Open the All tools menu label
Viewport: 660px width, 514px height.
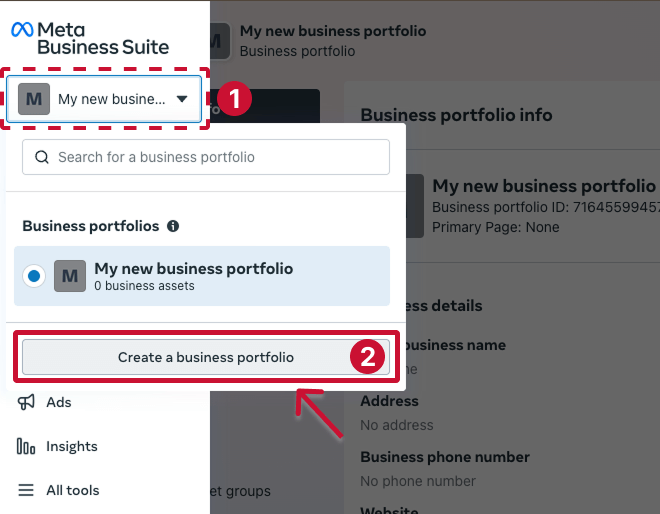click(73, 490)
